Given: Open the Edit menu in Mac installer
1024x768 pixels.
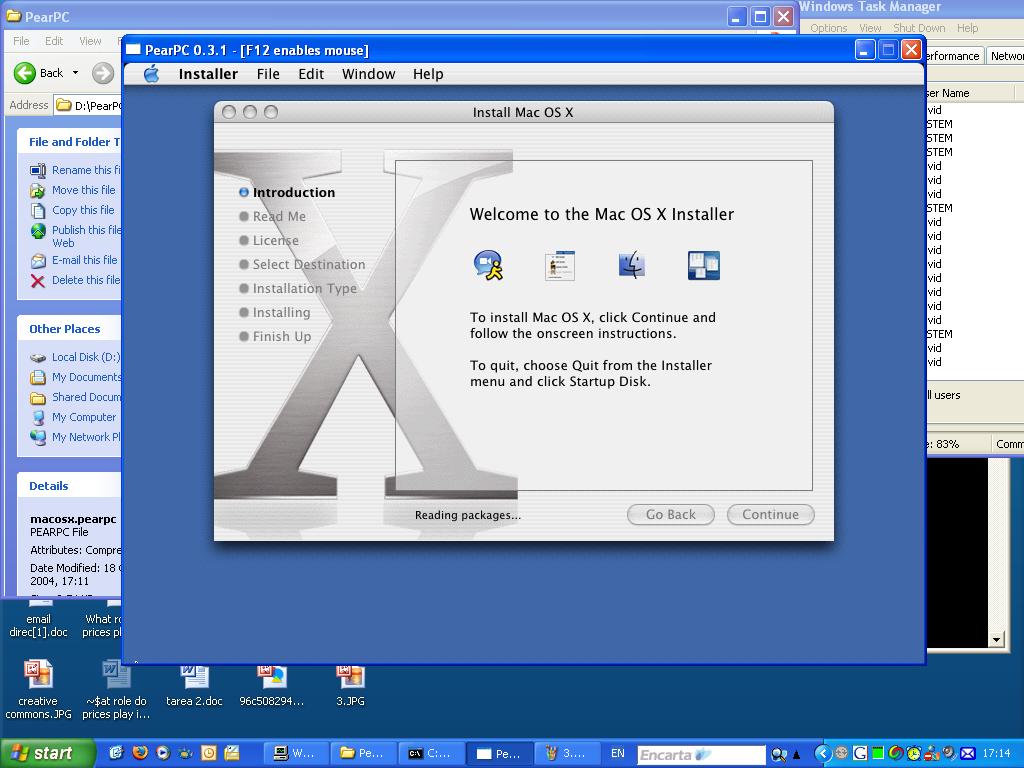Looking at the screenshot, I should 311,74.
